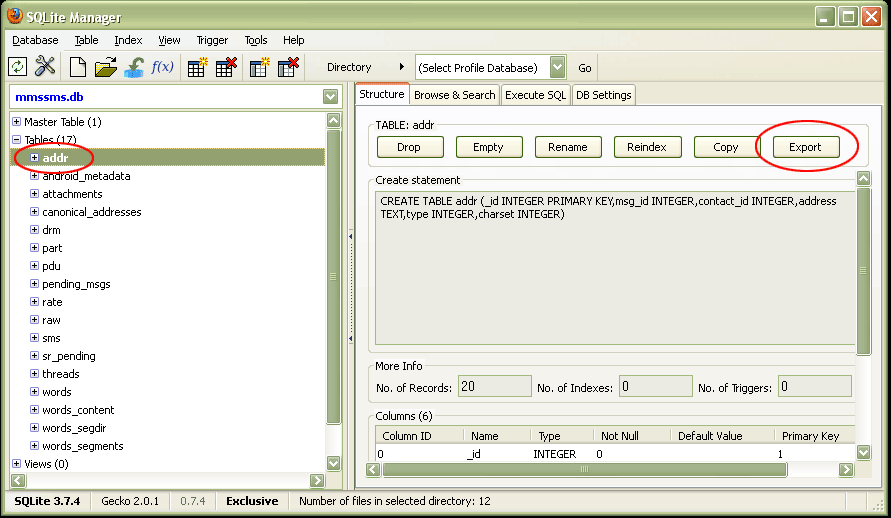The height and width of the screenshot is (518, 891).
Task: Create a new database with the blank page icon
Action: click(x=77, y=67)
